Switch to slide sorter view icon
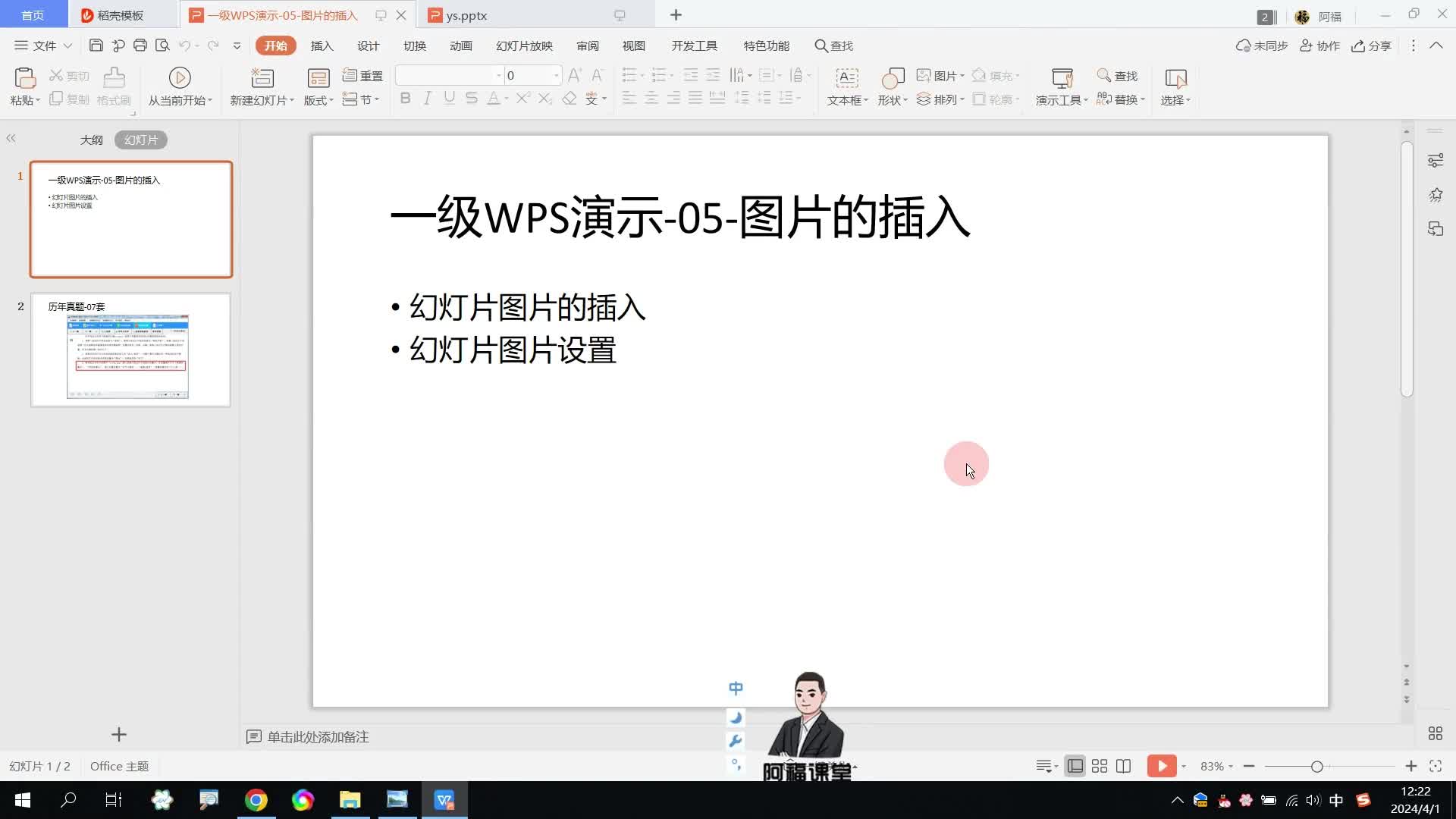1456x819 pixels. coord(1099,766)
